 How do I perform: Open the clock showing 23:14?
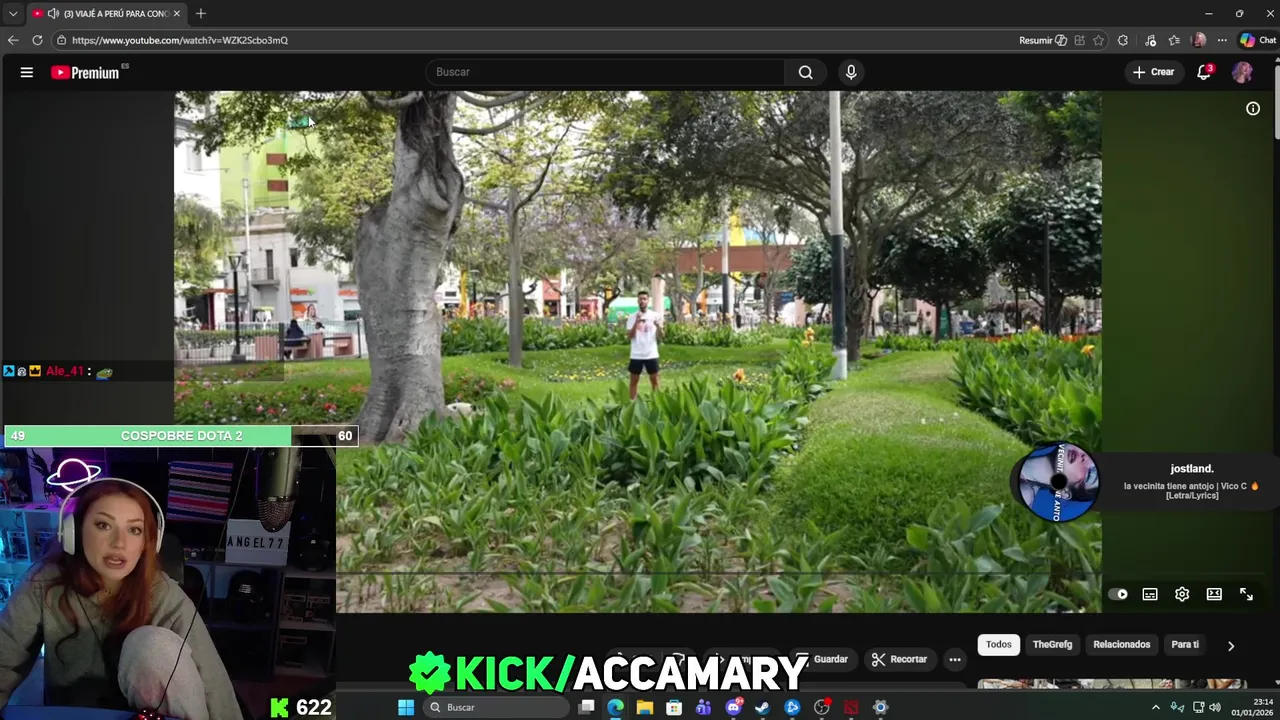(x=1252, y=707)
